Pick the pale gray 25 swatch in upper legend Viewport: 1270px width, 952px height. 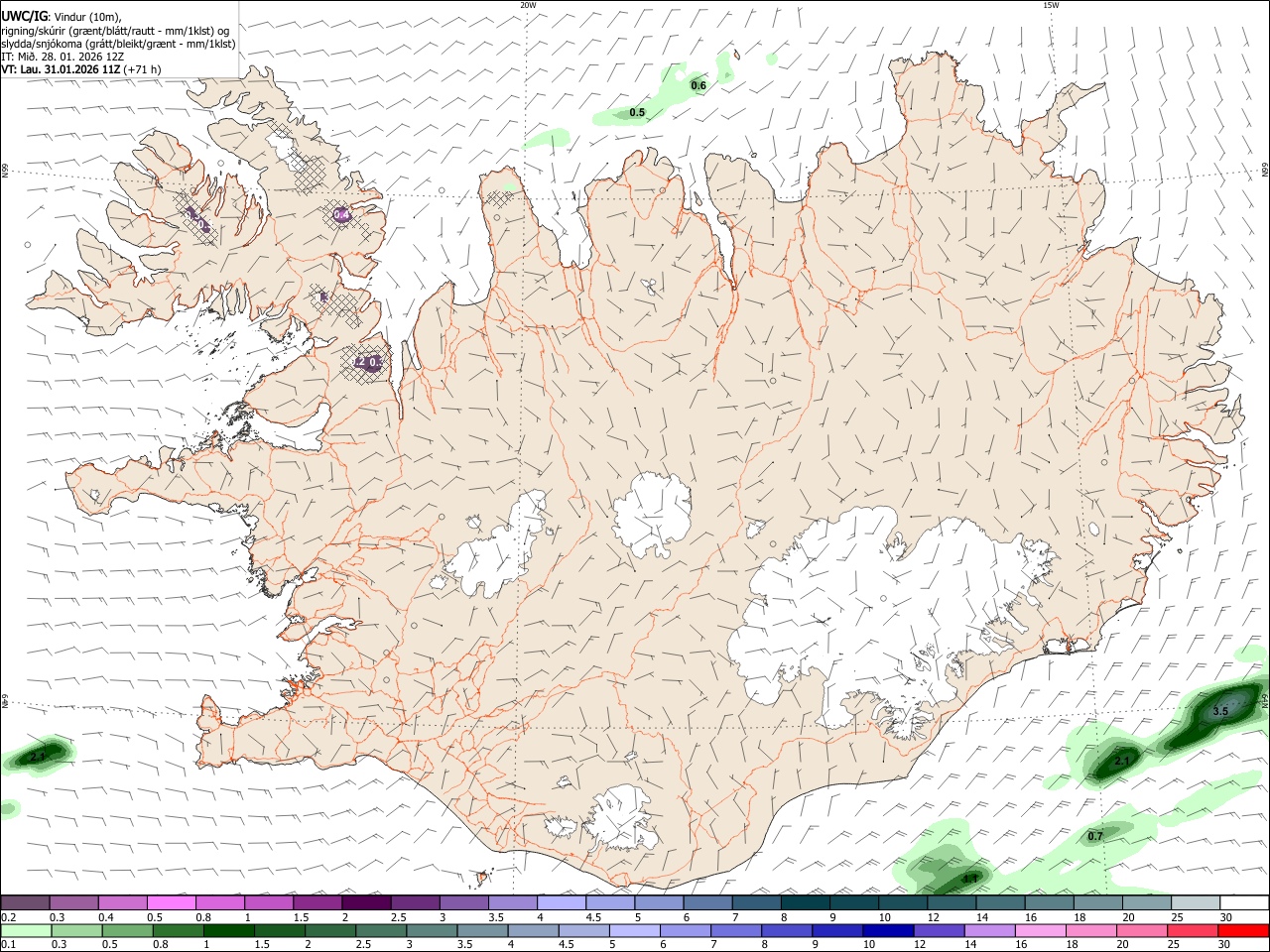(1197, 903)
